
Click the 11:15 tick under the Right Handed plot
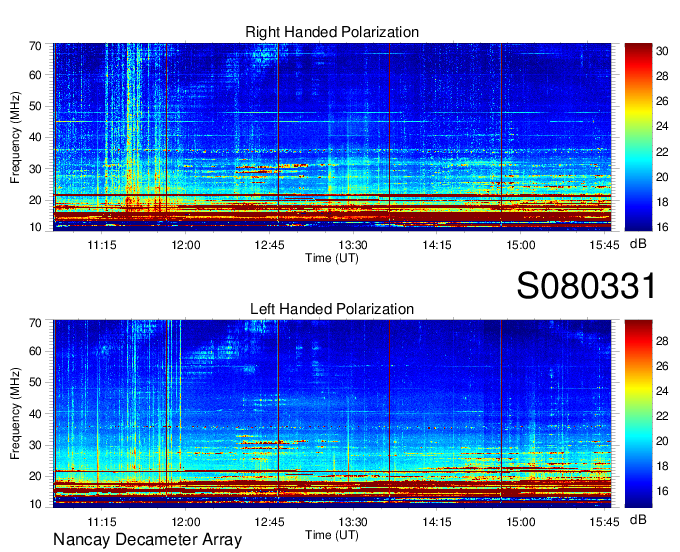coord(102,245)
